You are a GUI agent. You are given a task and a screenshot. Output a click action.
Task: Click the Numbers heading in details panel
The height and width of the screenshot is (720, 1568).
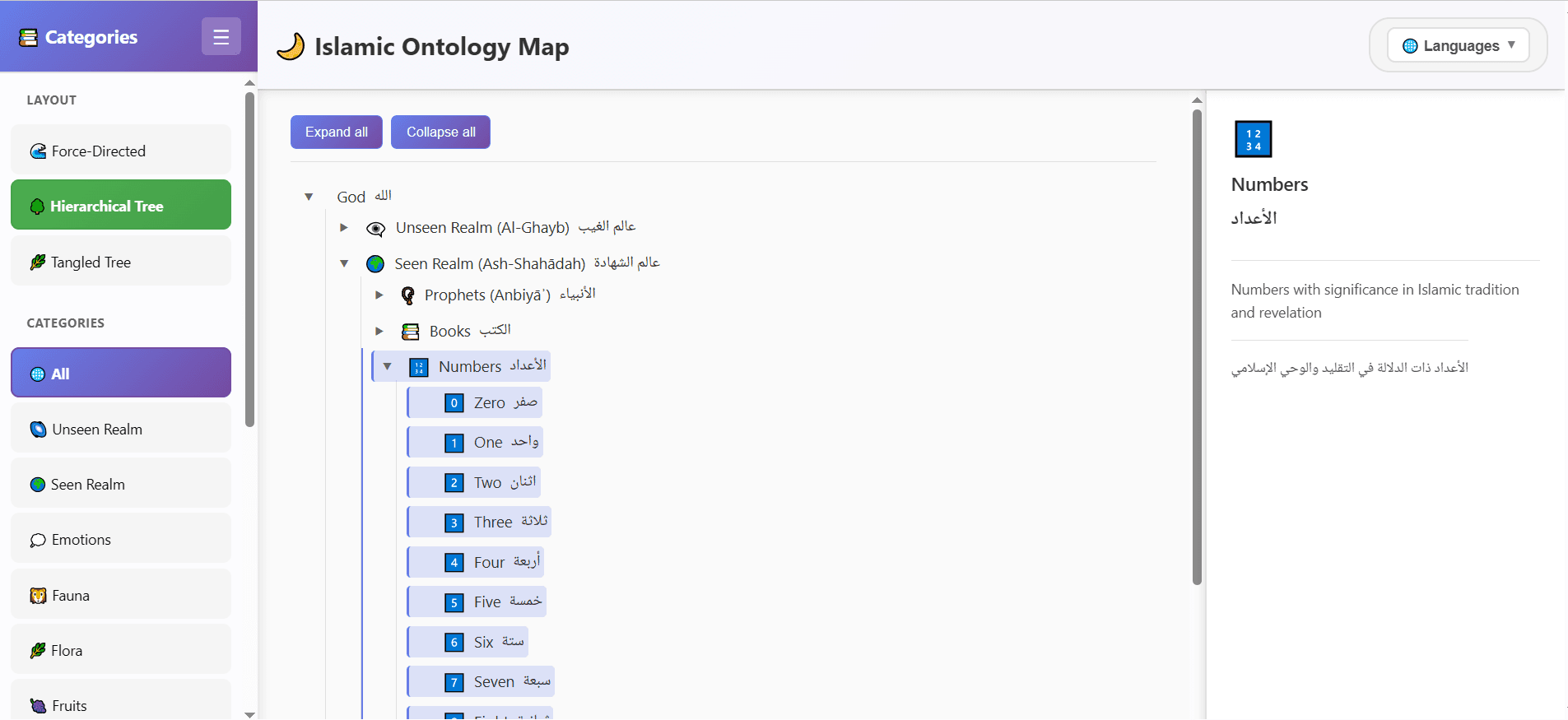(x=1269, y=185)
